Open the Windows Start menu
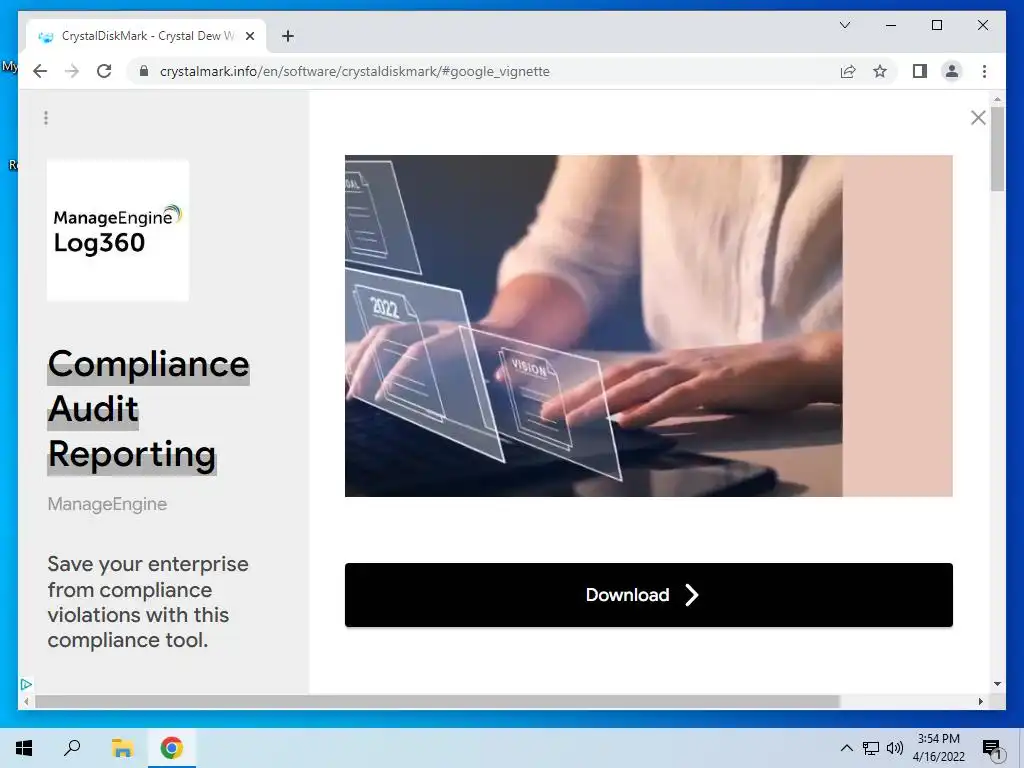The width and height of the screenshot is (1024, 768). click(x=24, y=748)
